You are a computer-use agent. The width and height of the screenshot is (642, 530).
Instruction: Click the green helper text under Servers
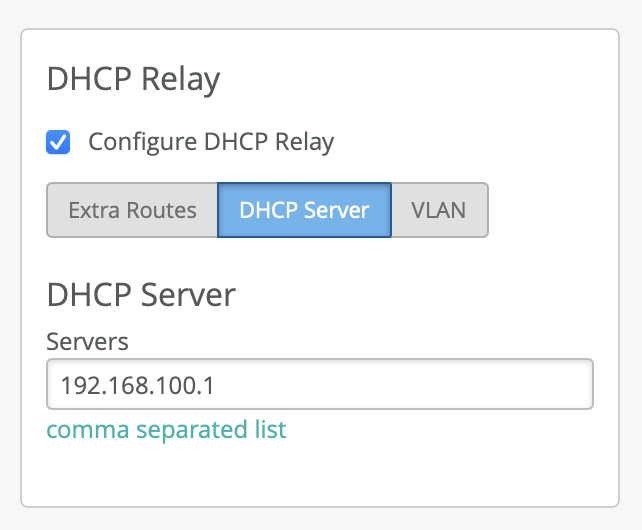(x=166, y=430)
